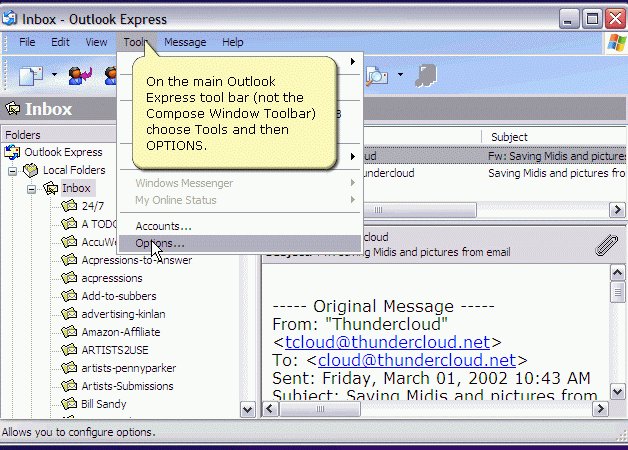The image size is (628, 450).
Task: Open the Bill Sandy folder
Action: pyautogui.click(x=104, y=404)
